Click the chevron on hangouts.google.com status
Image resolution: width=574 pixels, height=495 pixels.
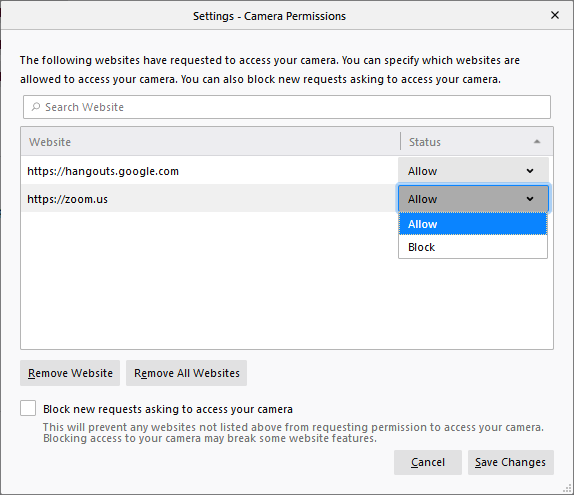pyautogui.click(x=530, y=171)
